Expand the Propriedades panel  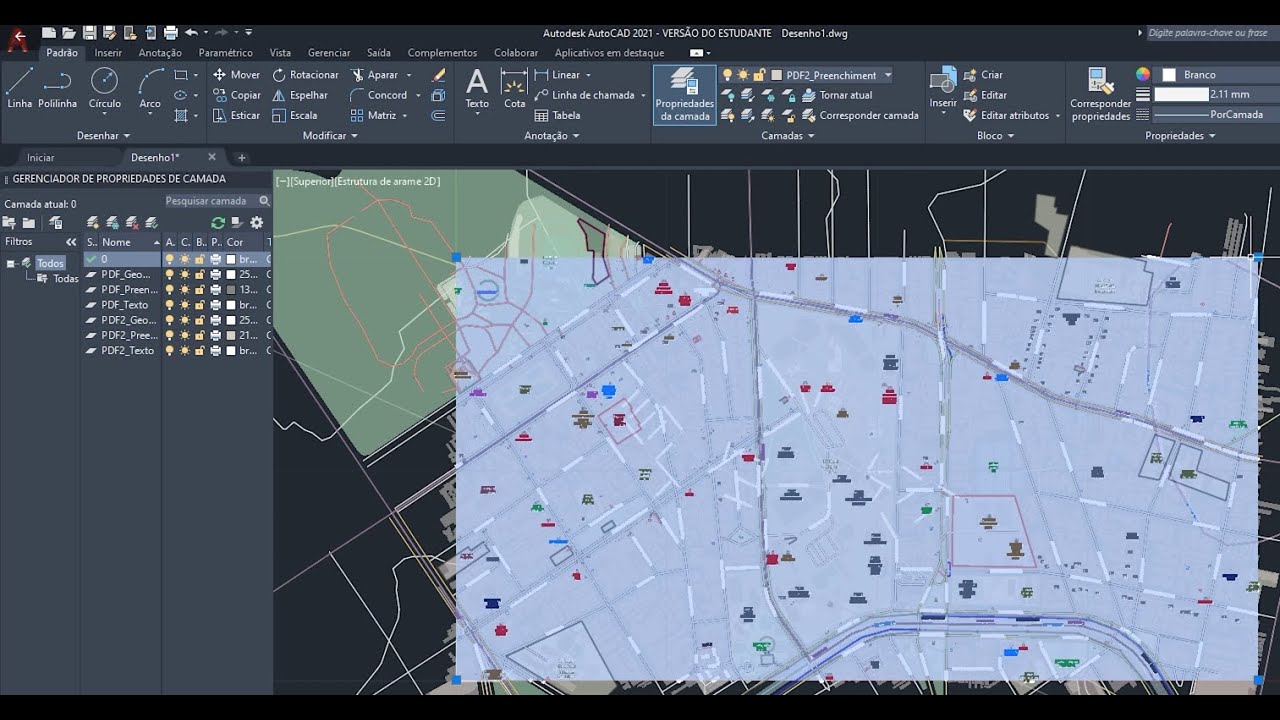(1181, 136)
